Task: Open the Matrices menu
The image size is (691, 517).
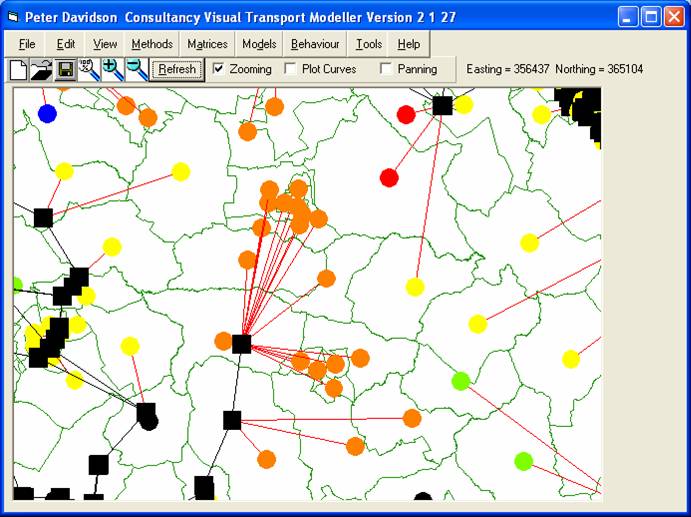Action: (x=207, y=44)
